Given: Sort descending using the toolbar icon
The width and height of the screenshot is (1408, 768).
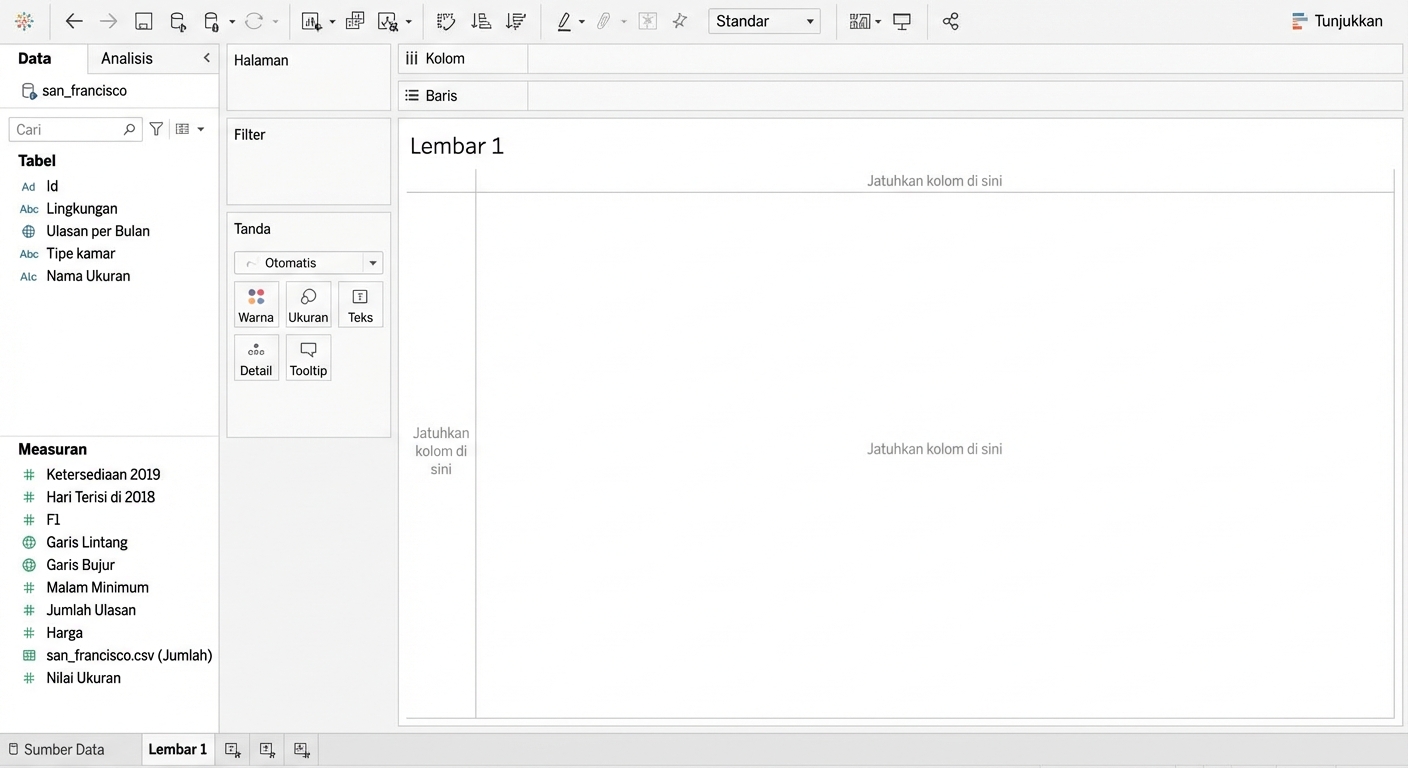Looking at the screenshot, I should [x=515, y=21].
